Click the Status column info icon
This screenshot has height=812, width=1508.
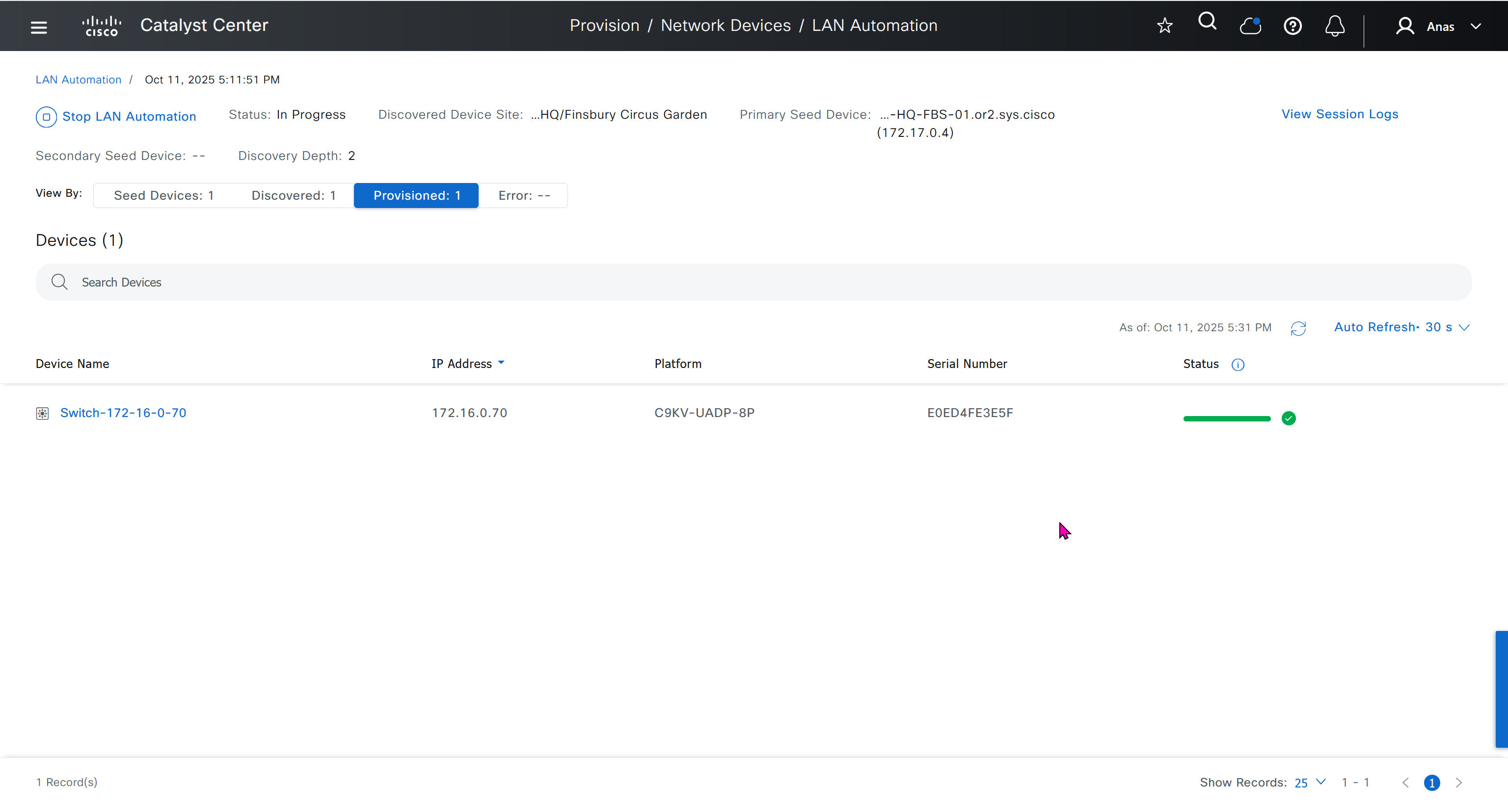pyautogui.click(x=1238, y=365)
